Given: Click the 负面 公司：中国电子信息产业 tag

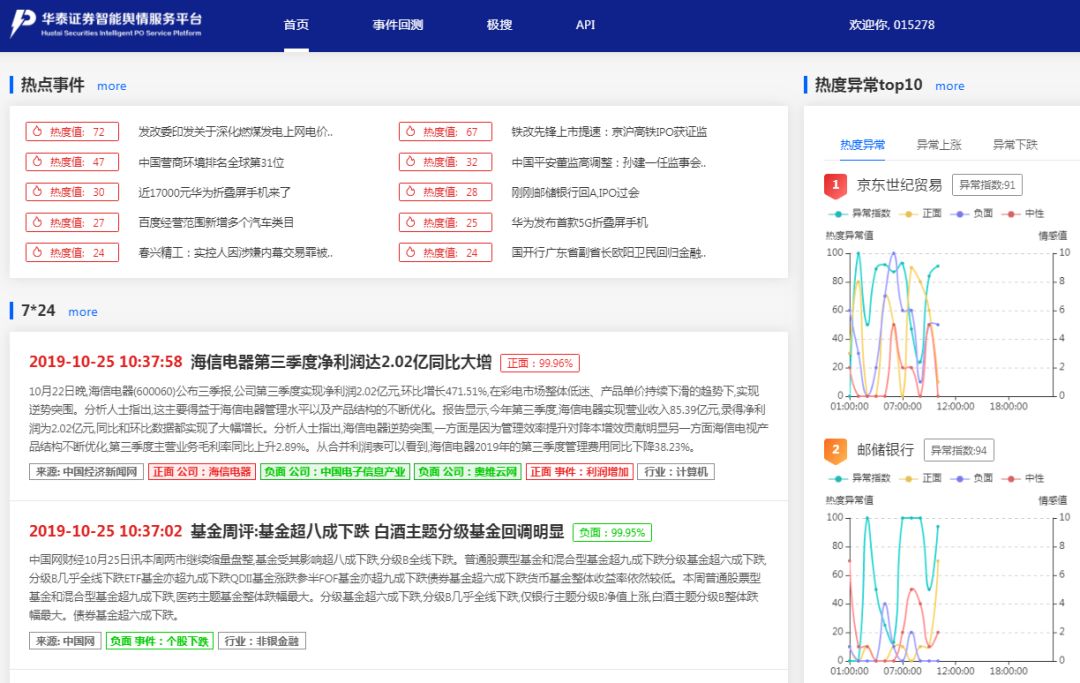Looking at the screenshot, I should coord(335,472).
